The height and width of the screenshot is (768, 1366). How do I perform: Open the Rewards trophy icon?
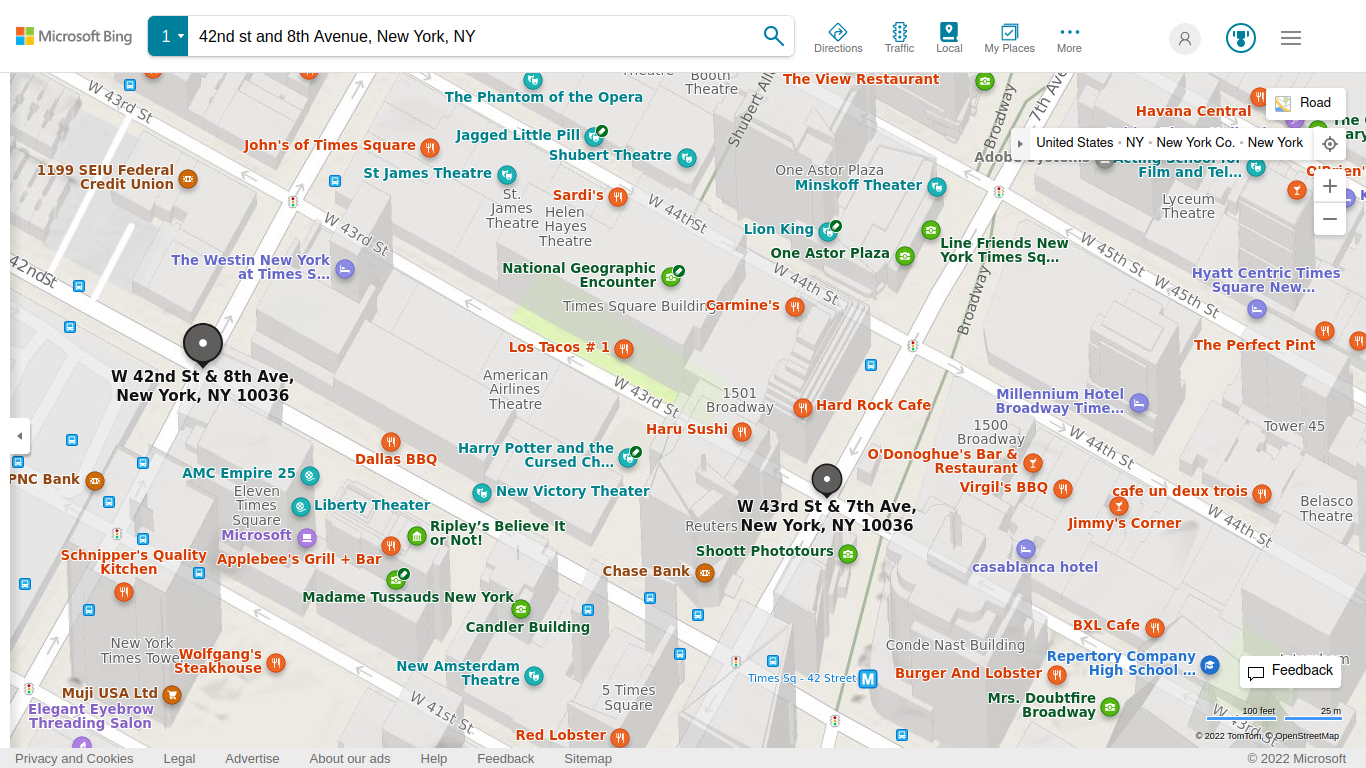[x=1241, y=38]
